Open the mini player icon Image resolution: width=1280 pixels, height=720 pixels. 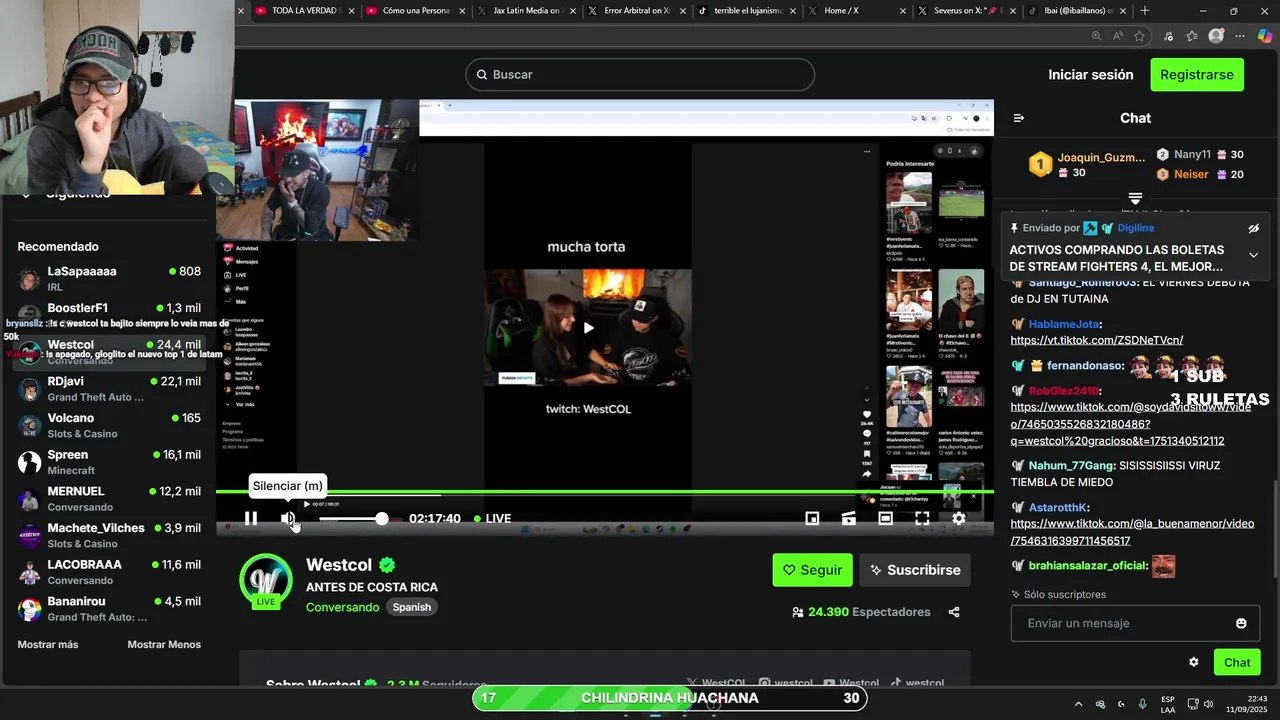click(x=812, y=518)
